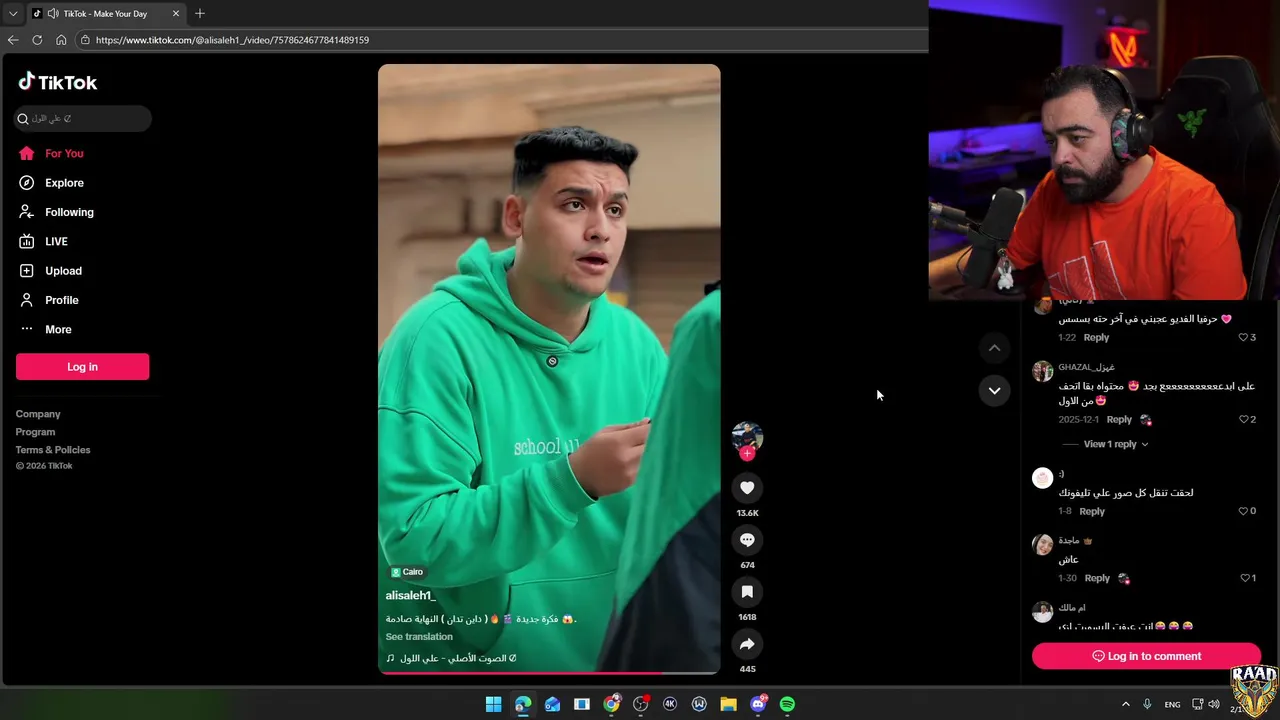Open the tab search dropdown arrow
Image resolution: width=1280 pixels, height=720 pixels.
pos(13,14)
